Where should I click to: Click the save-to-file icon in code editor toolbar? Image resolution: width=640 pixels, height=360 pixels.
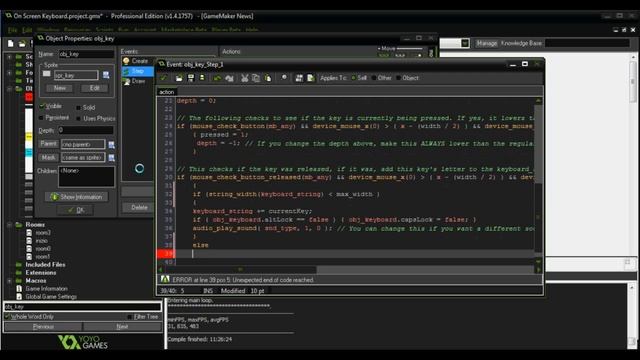pos(191,78)
